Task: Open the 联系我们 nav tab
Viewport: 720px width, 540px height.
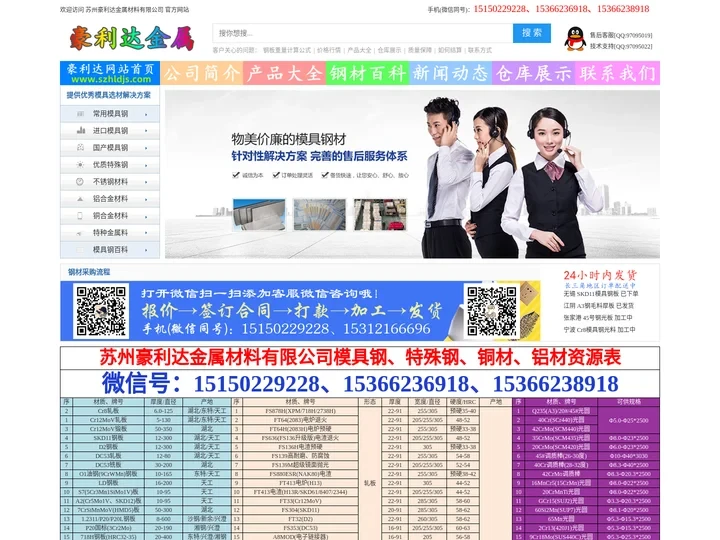Action: [618, 73]
